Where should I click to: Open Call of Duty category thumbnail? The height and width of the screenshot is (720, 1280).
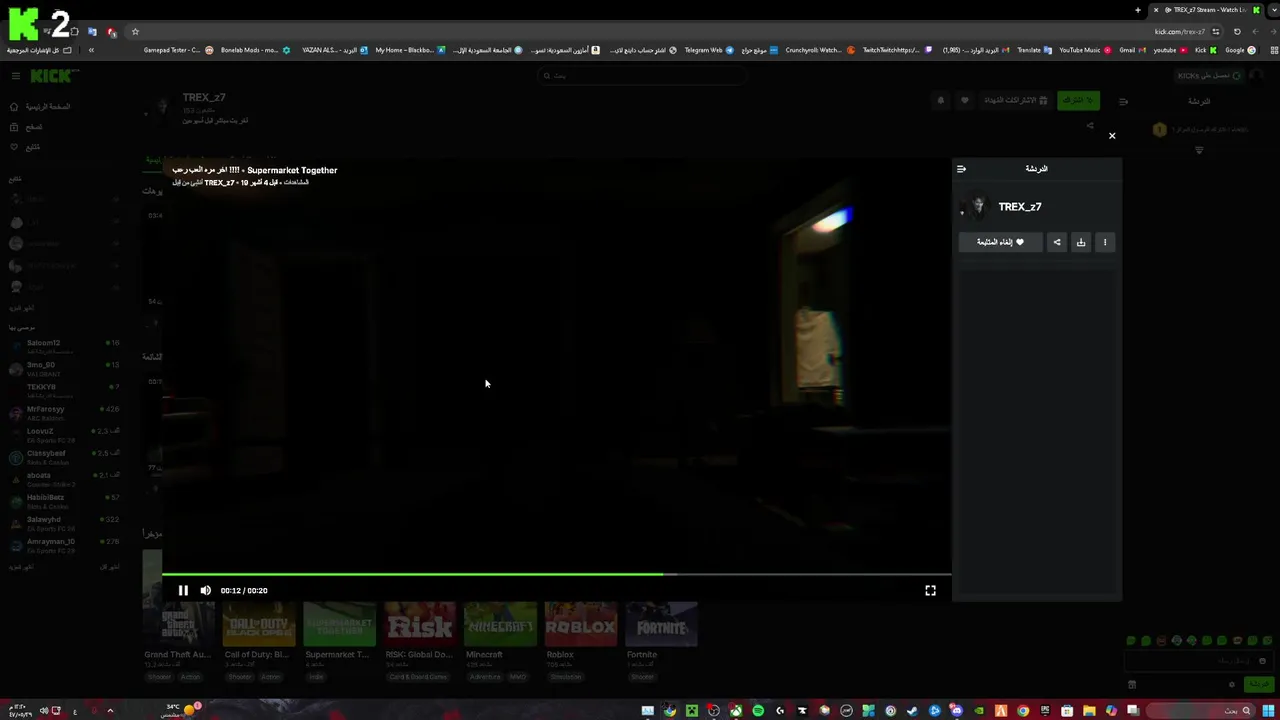click(259, 625)
